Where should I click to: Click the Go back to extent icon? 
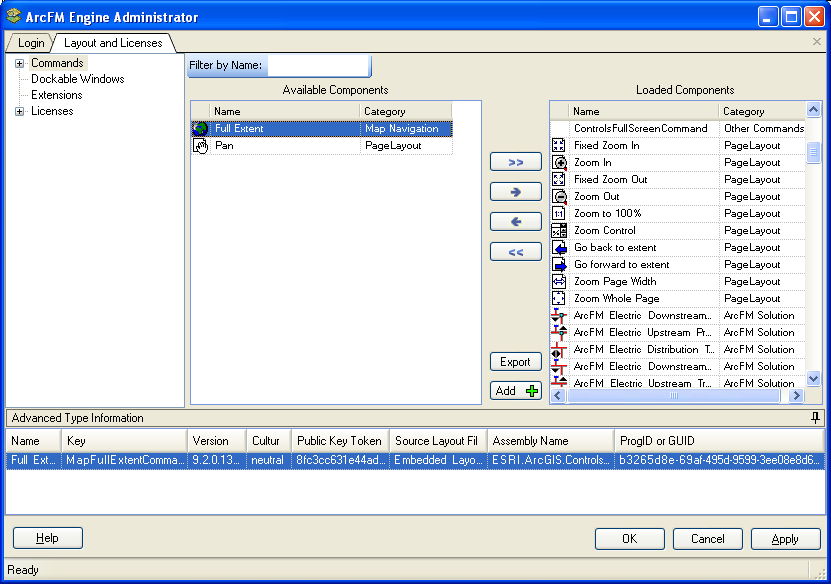559,247
